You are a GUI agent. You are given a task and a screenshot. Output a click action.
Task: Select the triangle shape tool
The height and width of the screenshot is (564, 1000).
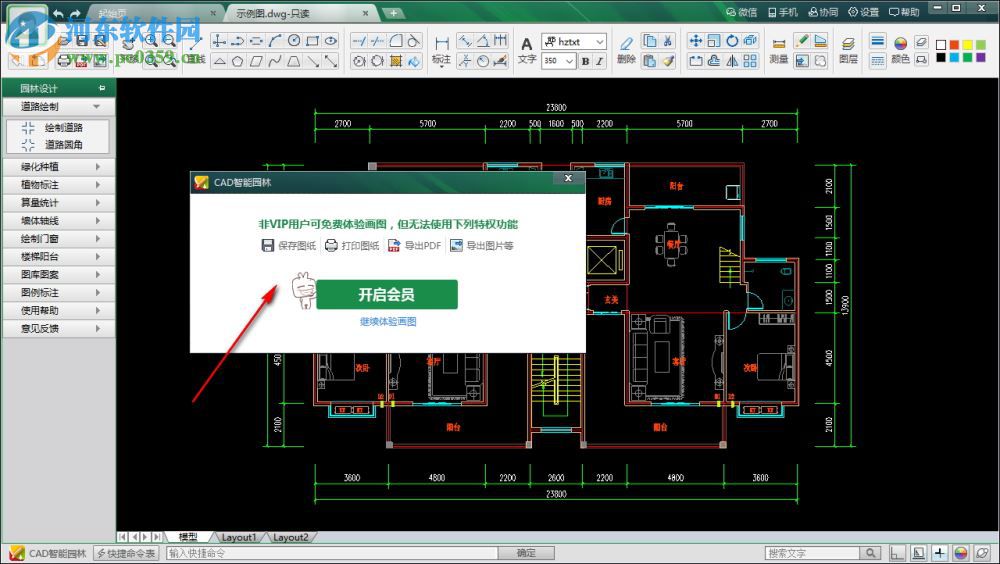click(x=219, y=61)
